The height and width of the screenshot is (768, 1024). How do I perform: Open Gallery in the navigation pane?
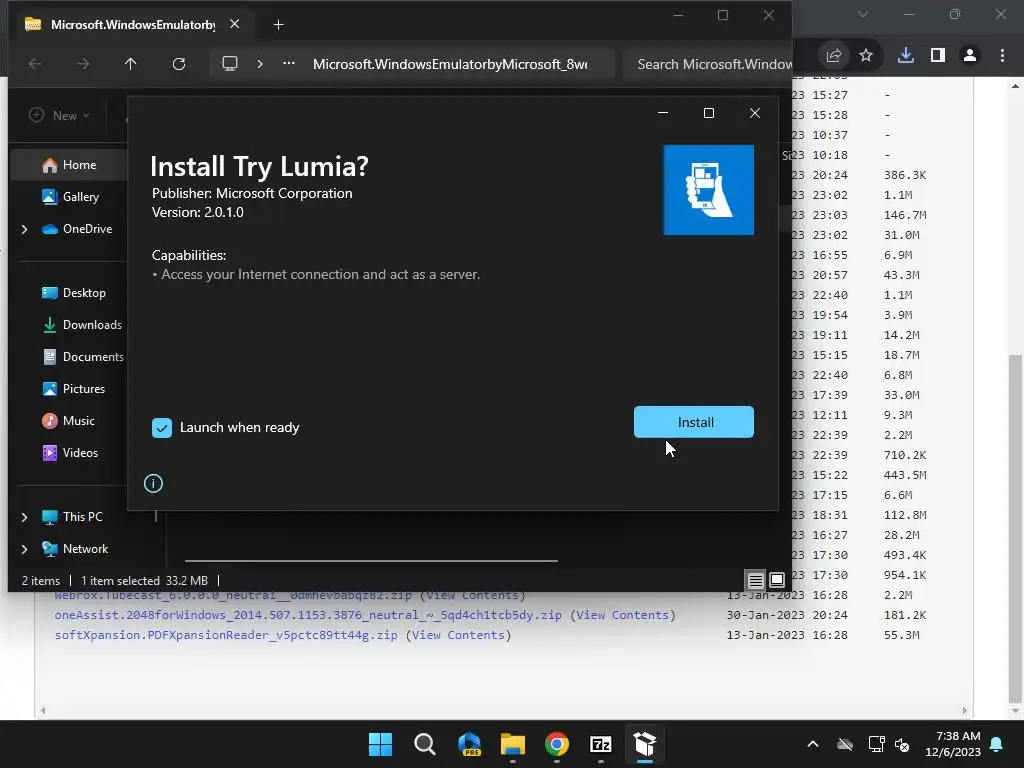(x=71, y=197)
